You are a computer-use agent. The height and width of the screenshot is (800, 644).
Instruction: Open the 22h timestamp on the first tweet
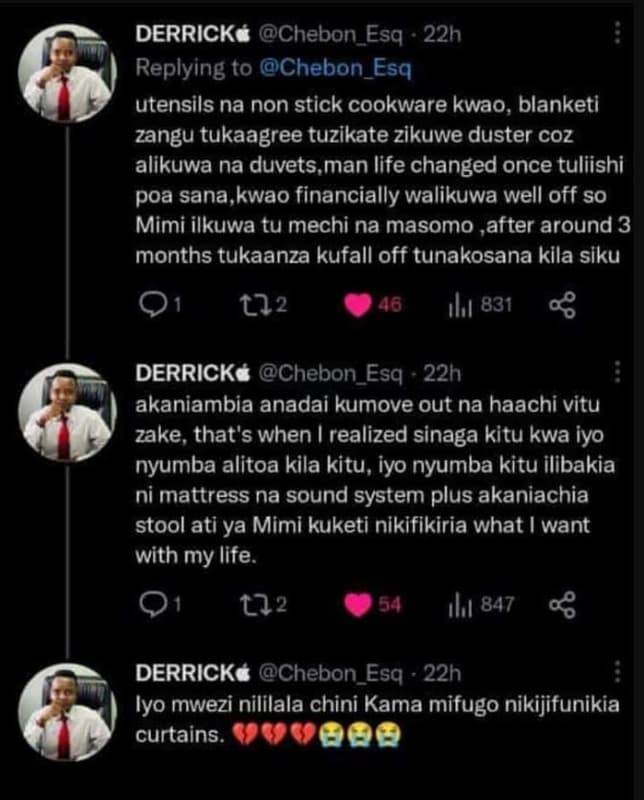(444, 33)
